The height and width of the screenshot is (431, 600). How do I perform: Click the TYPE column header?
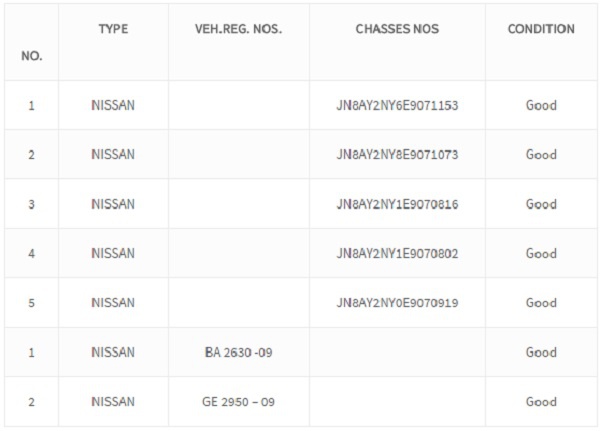pyautogui.click(x=113, y=29)
